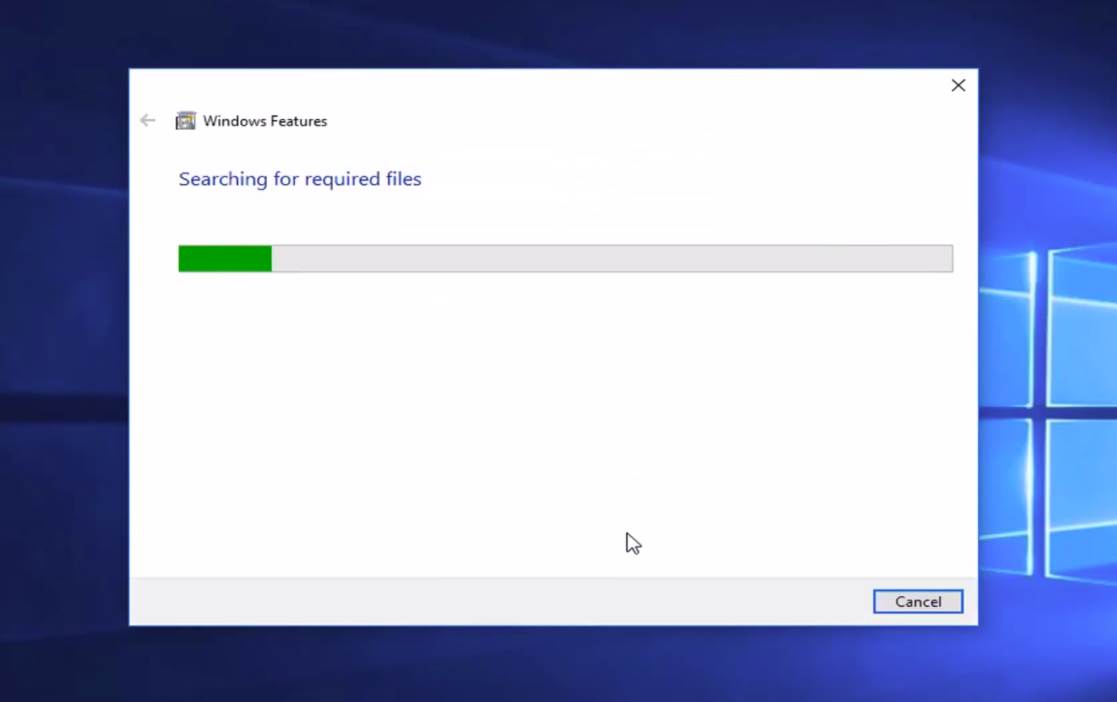Screen dimensions: 1117x702
Task: Click the Windows Features title text
Action: 266,120
